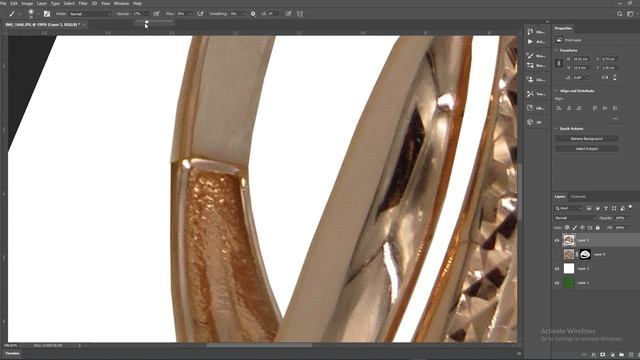Viewport: 640px width, 360px height.
Task: Click flip horizontal in Transform section
Action: coord(605,77)
